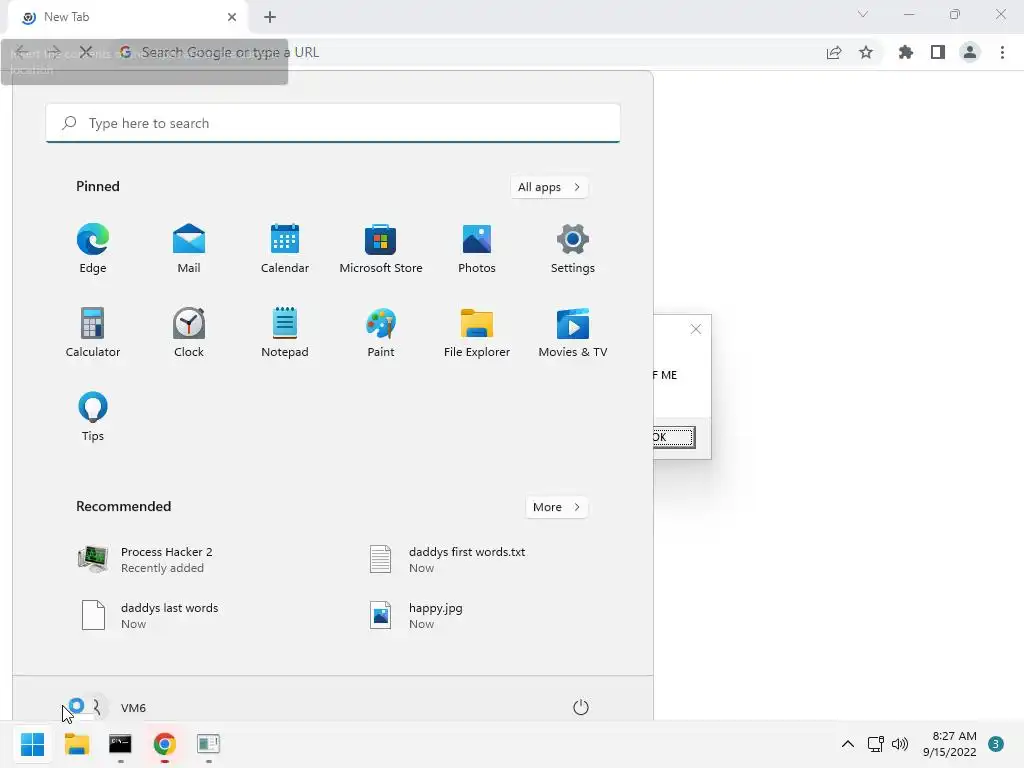
Task: Share this page icon in Chrome
Action: (834, 52)
